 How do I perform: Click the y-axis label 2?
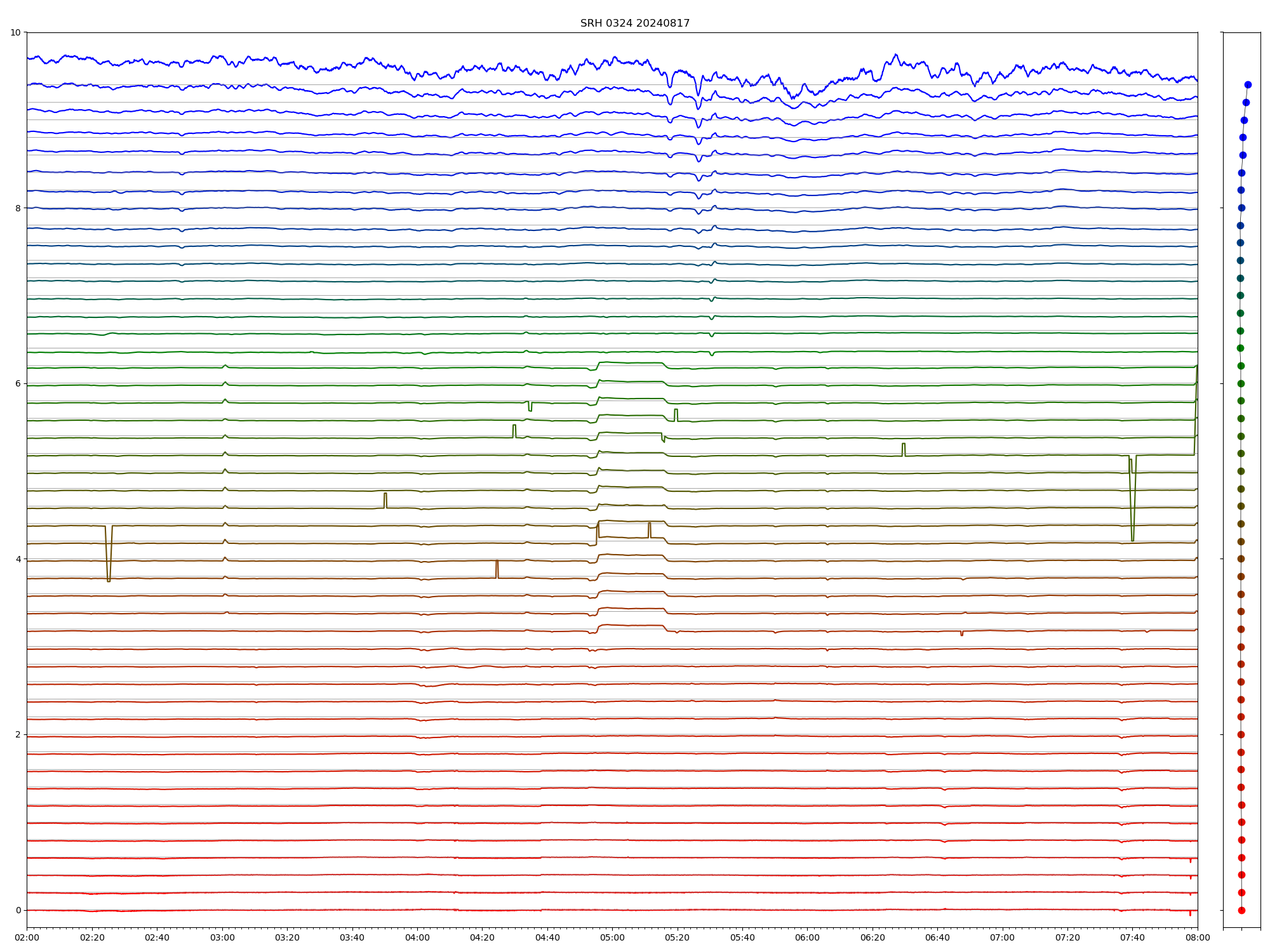(x=18, y=734)
